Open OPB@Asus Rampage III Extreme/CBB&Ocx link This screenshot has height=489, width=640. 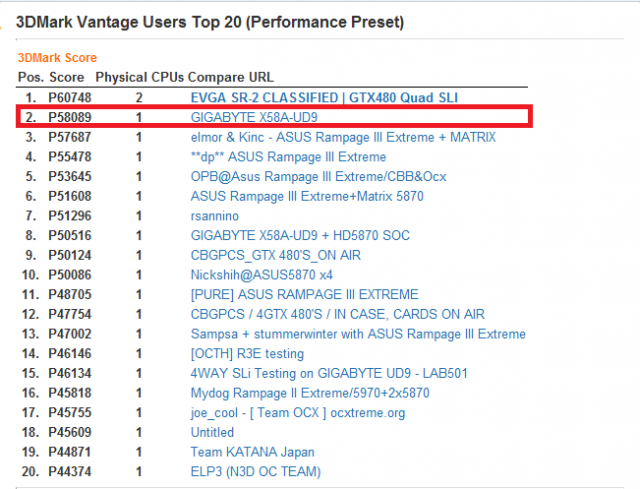point(318,177)
